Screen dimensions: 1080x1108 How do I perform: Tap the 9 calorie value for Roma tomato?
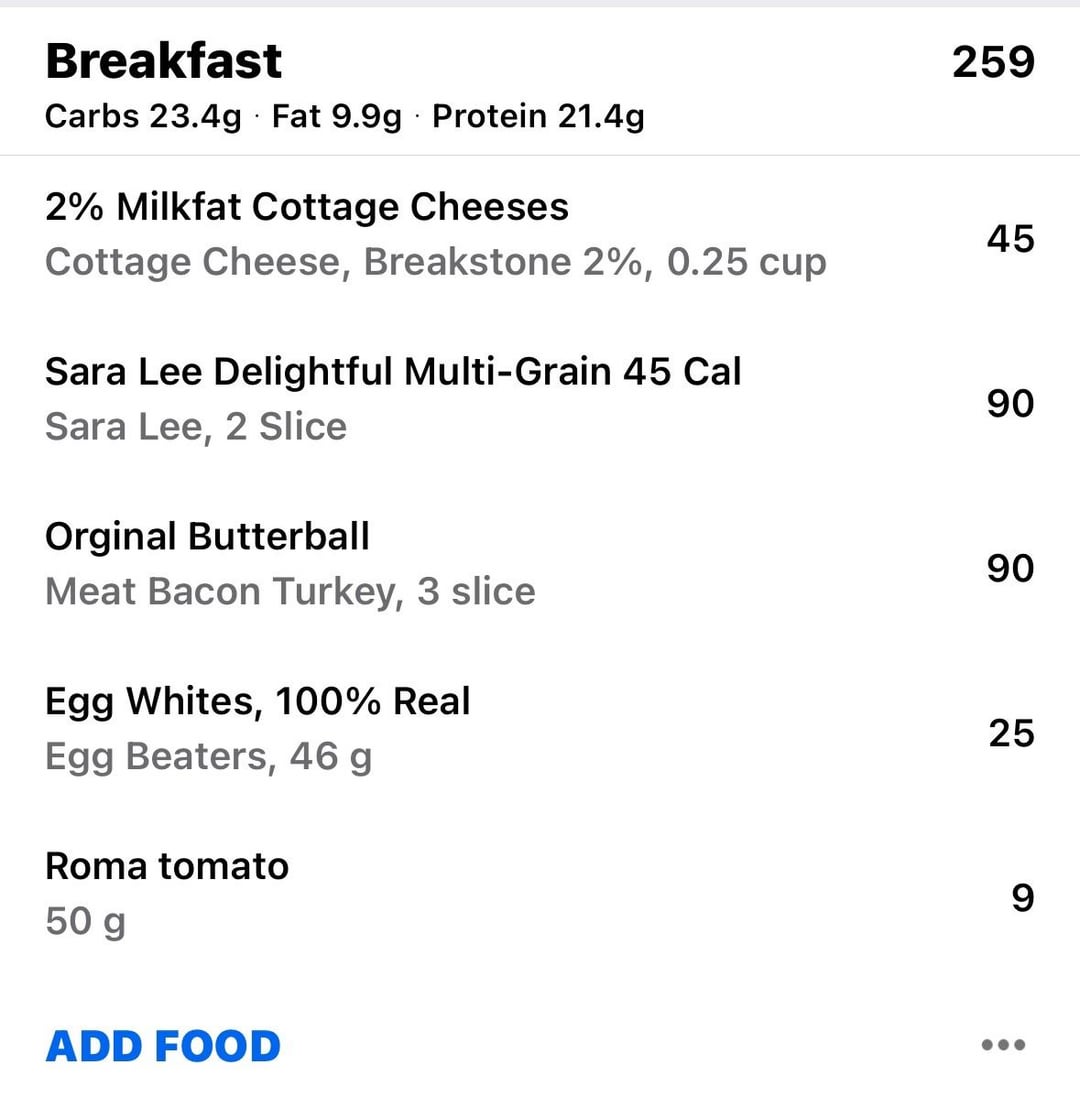click(x=1023, y=898)
